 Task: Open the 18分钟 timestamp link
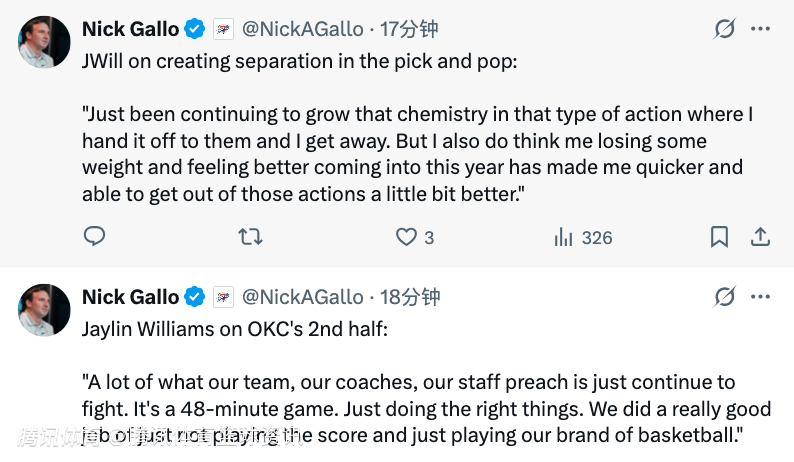click(408, 297)
